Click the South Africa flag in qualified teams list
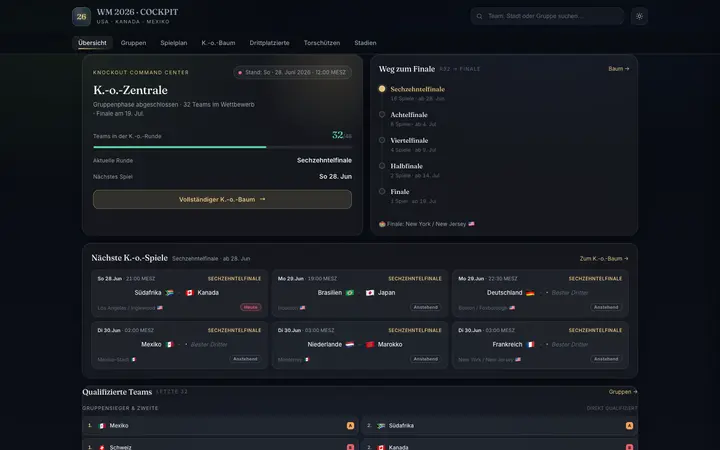Screen dimensions: 720x450 (x=381, y=426)
